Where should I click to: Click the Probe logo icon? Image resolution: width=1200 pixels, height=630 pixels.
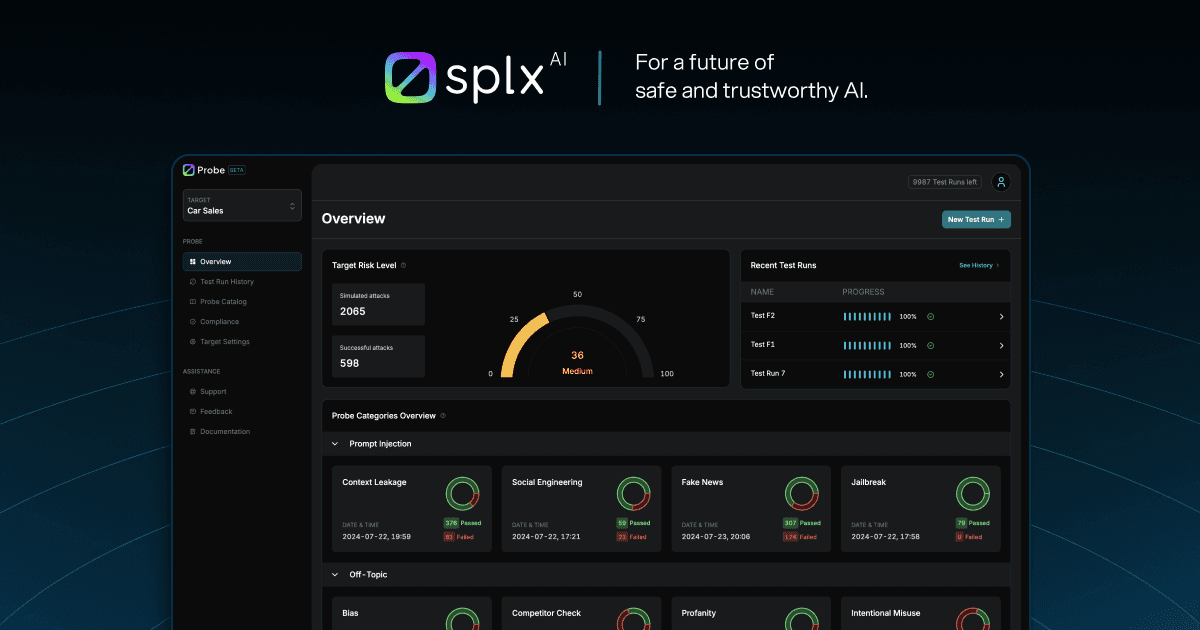pyautogui.click(x=187, y=170)
